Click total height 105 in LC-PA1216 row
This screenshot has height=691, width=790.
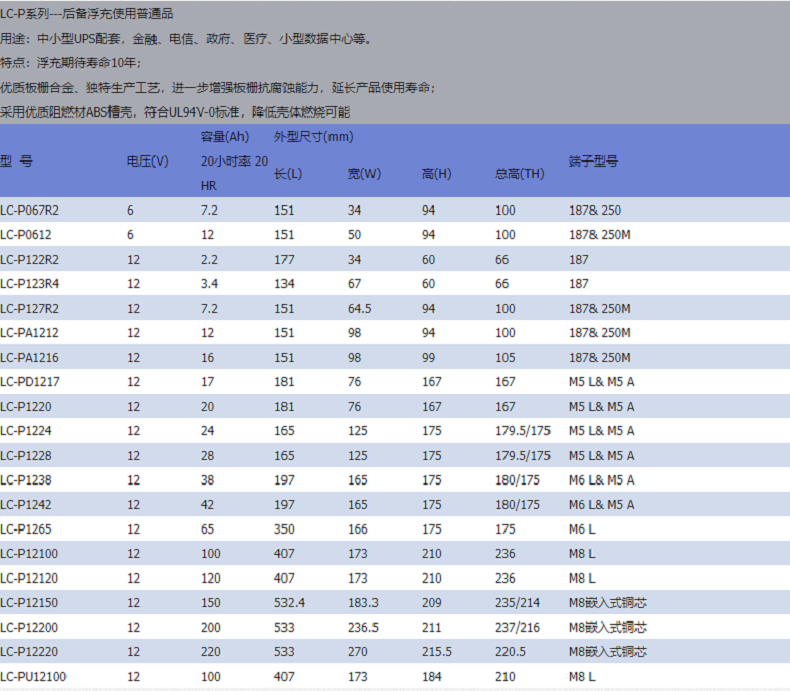pos(505,358)
